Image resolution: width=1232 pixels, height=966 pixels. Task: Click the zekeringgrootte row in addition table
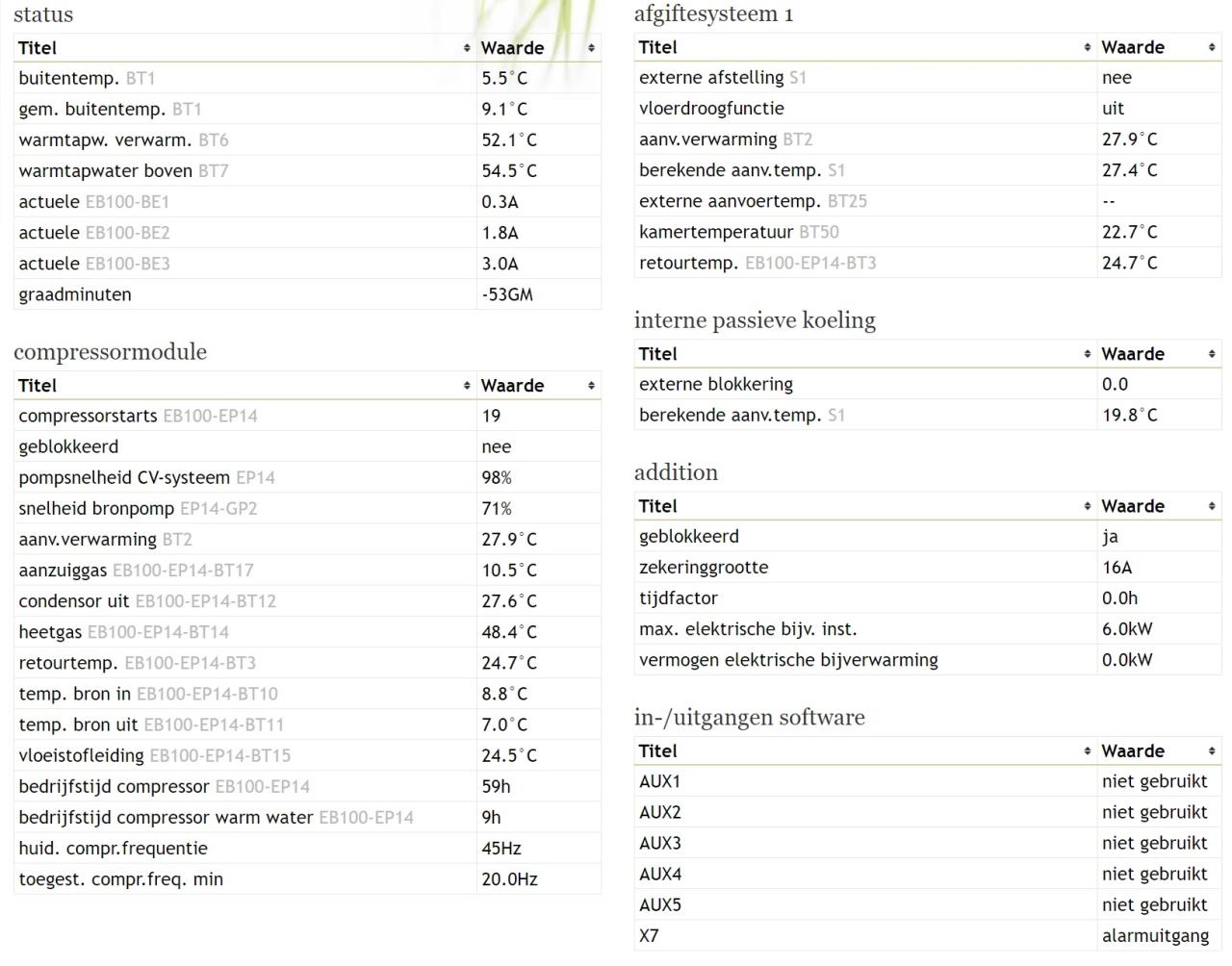(x=704, y=568)
